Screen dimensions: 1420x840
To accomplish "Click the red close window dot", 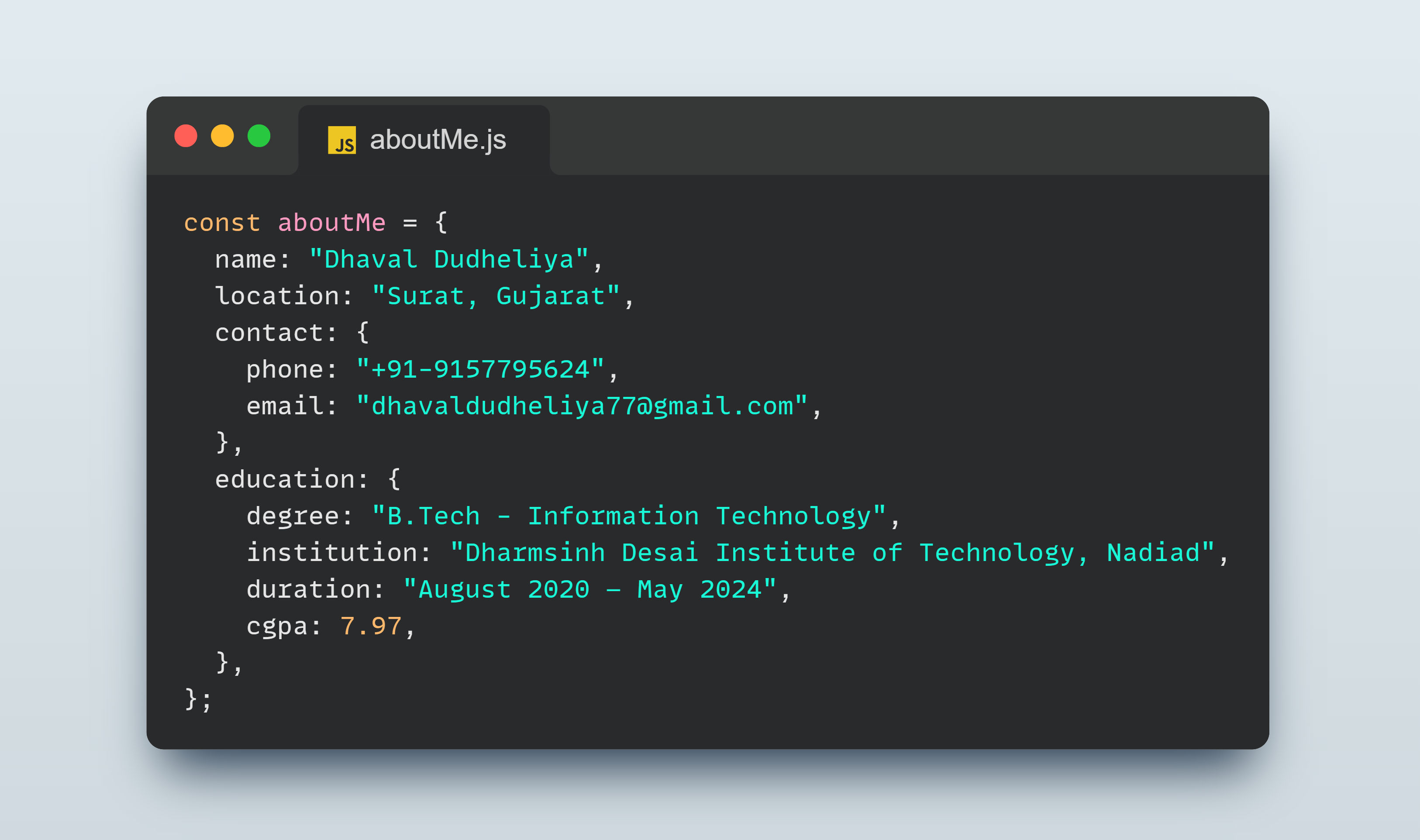I will (186, 136).
